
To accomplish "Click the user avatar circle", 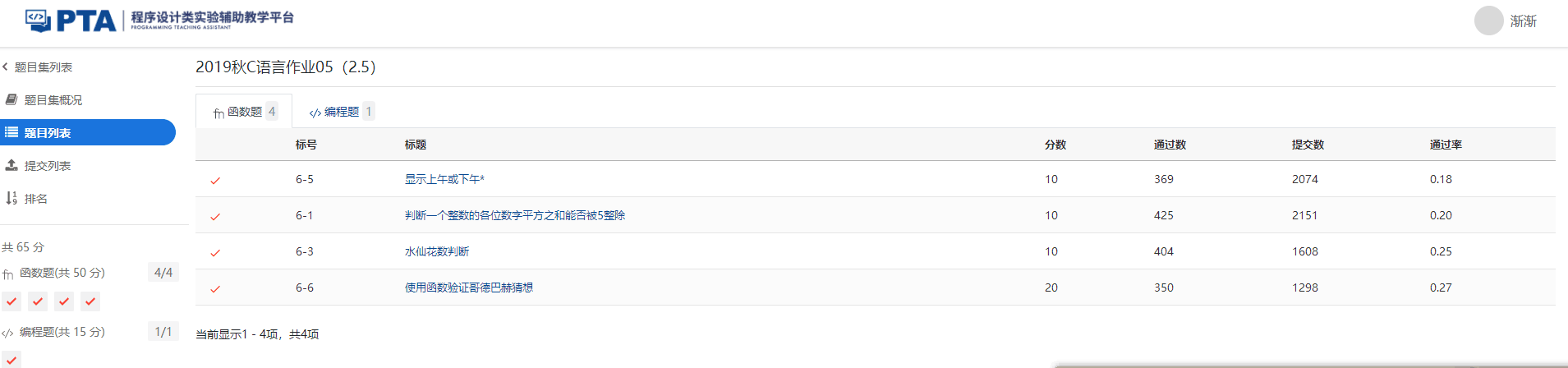I will [1488, 21].
